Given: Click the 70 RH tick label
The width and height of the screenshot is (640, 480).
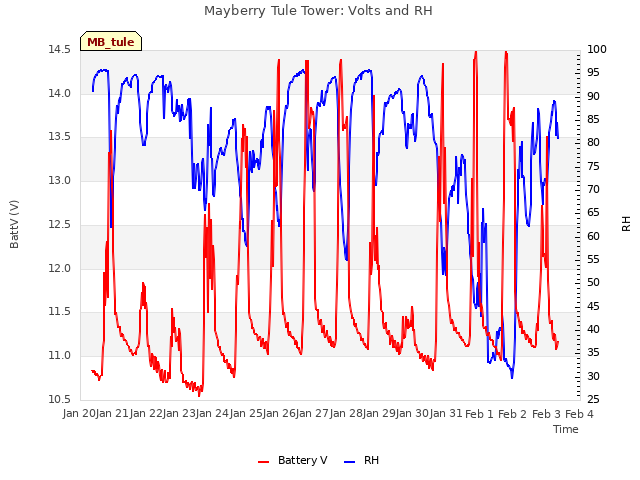Looking at the screenshot, I should coord(593,189).
